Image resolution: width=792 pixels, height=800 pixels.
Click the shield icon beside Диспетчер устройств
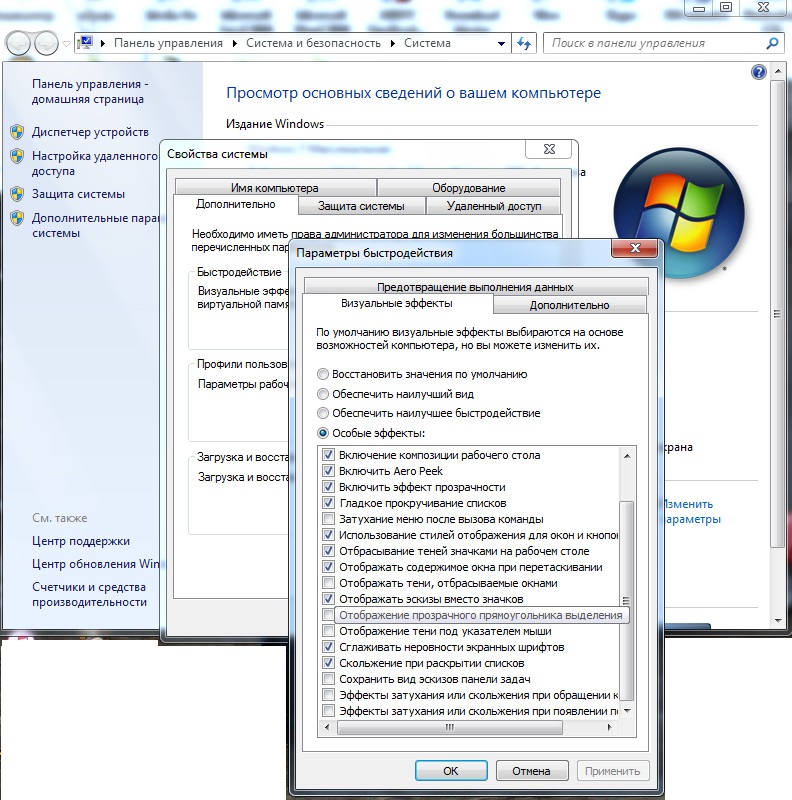16,132
